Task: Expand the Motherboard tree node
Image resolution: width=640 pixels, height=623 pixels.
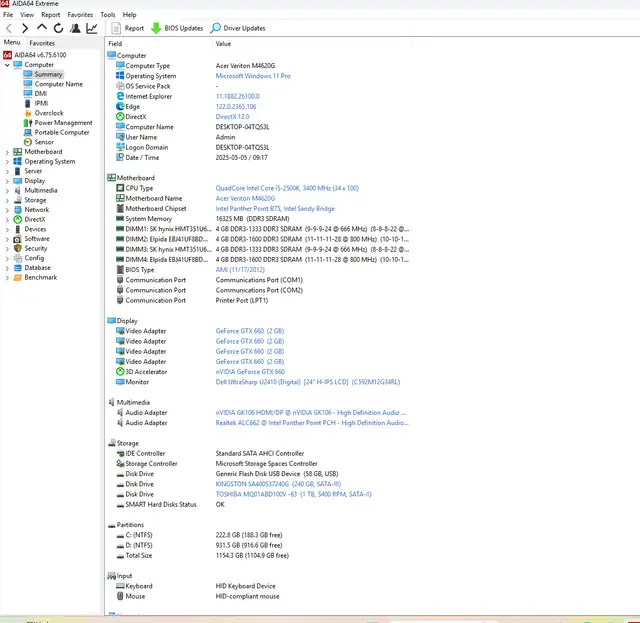Action: pos(7,152)
